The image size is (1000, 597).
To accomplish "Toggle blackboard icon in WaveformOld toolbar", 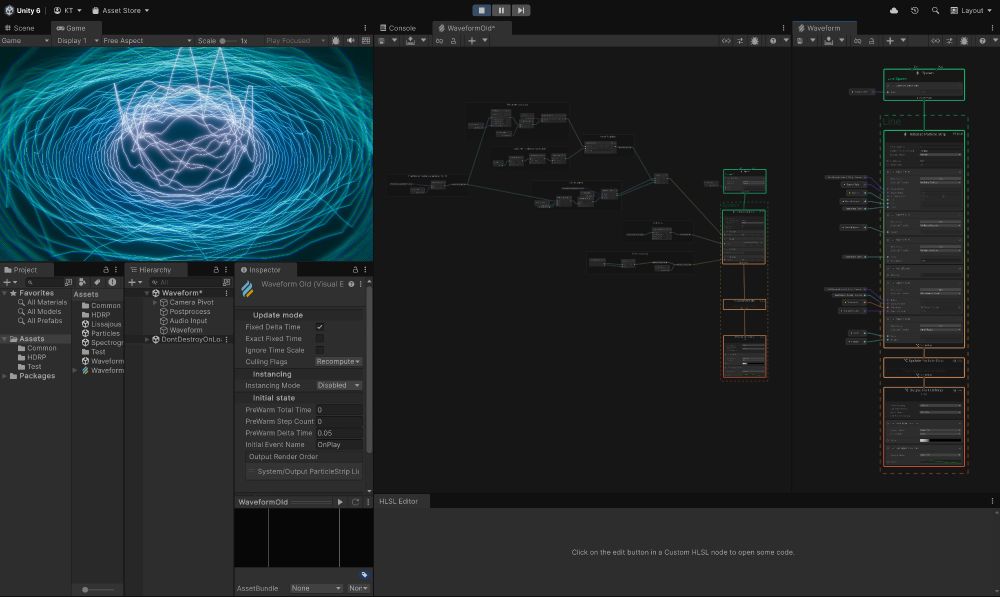I will coord(726,41).
